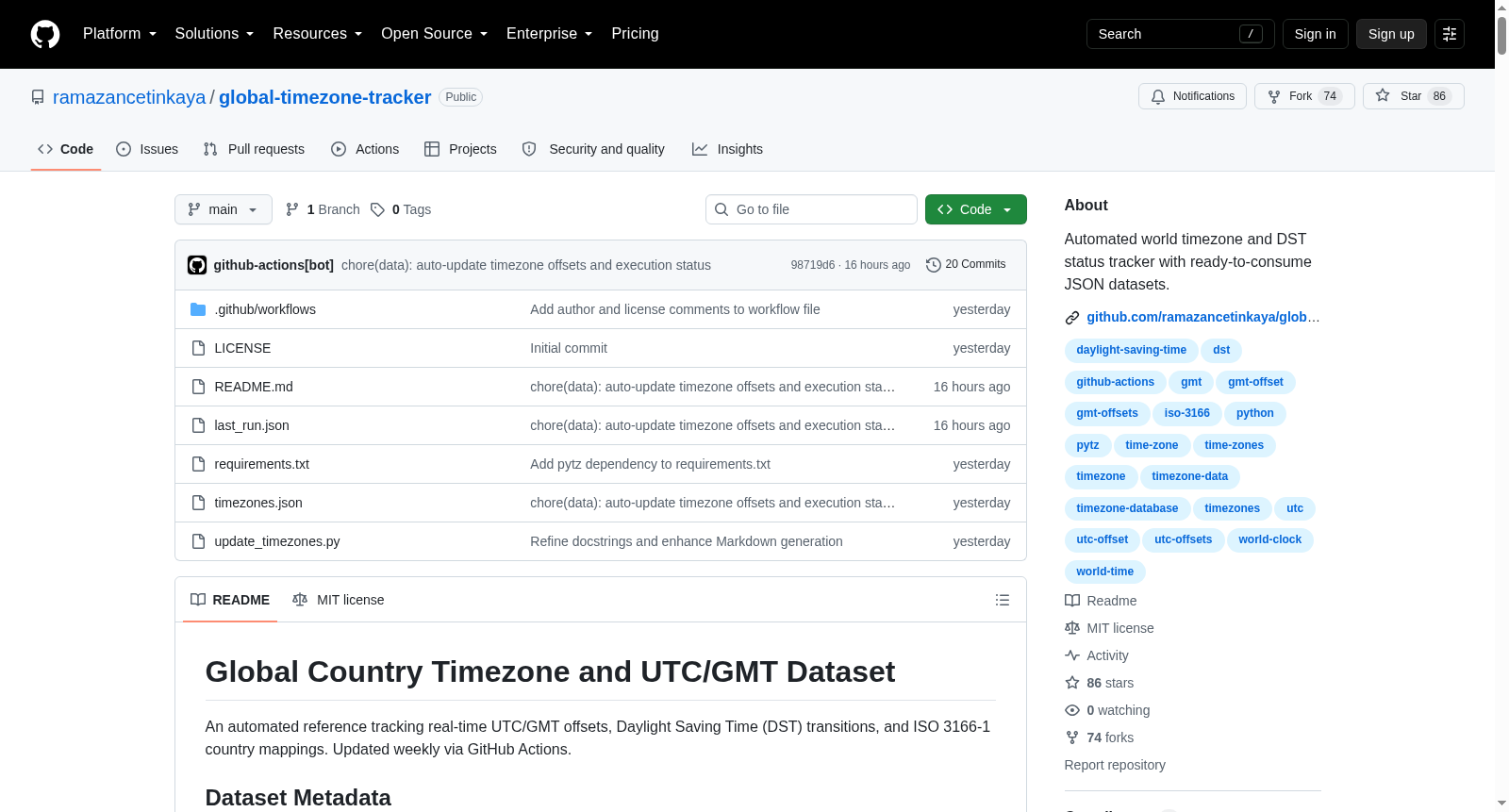The height and width of the screenshot is (812, 1509).
Task: Open the 'Add pytz dependency to requirements.txt' commit
Action: (x=650, y=464)
